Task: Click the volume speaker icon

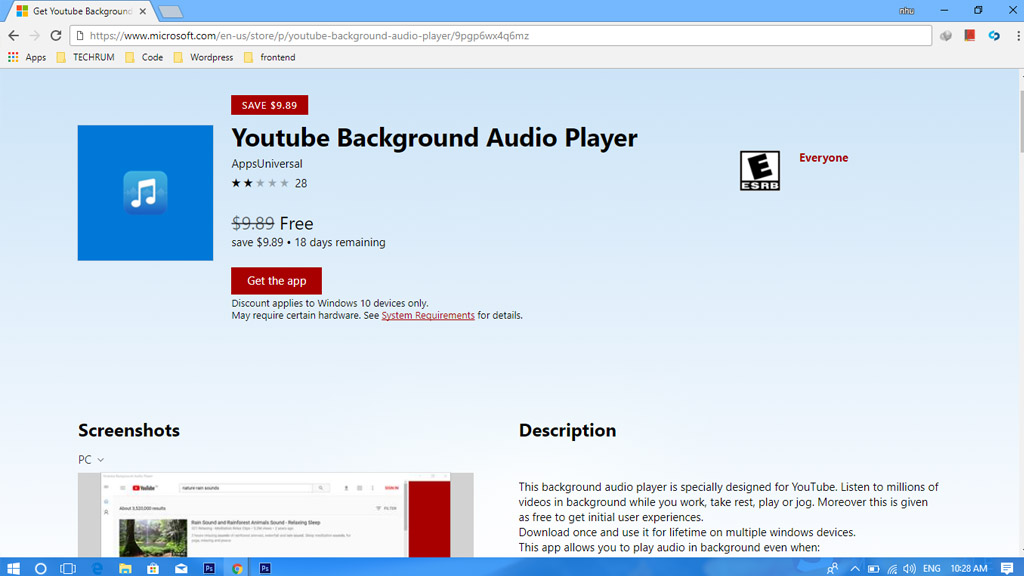Action: 910,569
